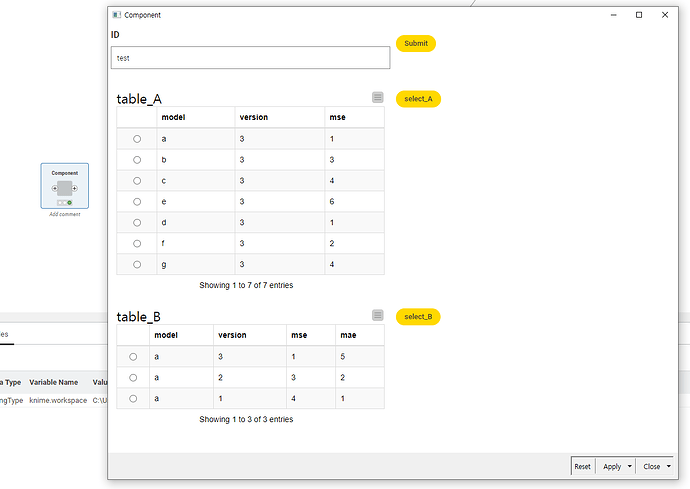This screenshot has height=489, width=690.
Task: Click the Reset button
Action: pyautogui.click(x=582, y=467)
